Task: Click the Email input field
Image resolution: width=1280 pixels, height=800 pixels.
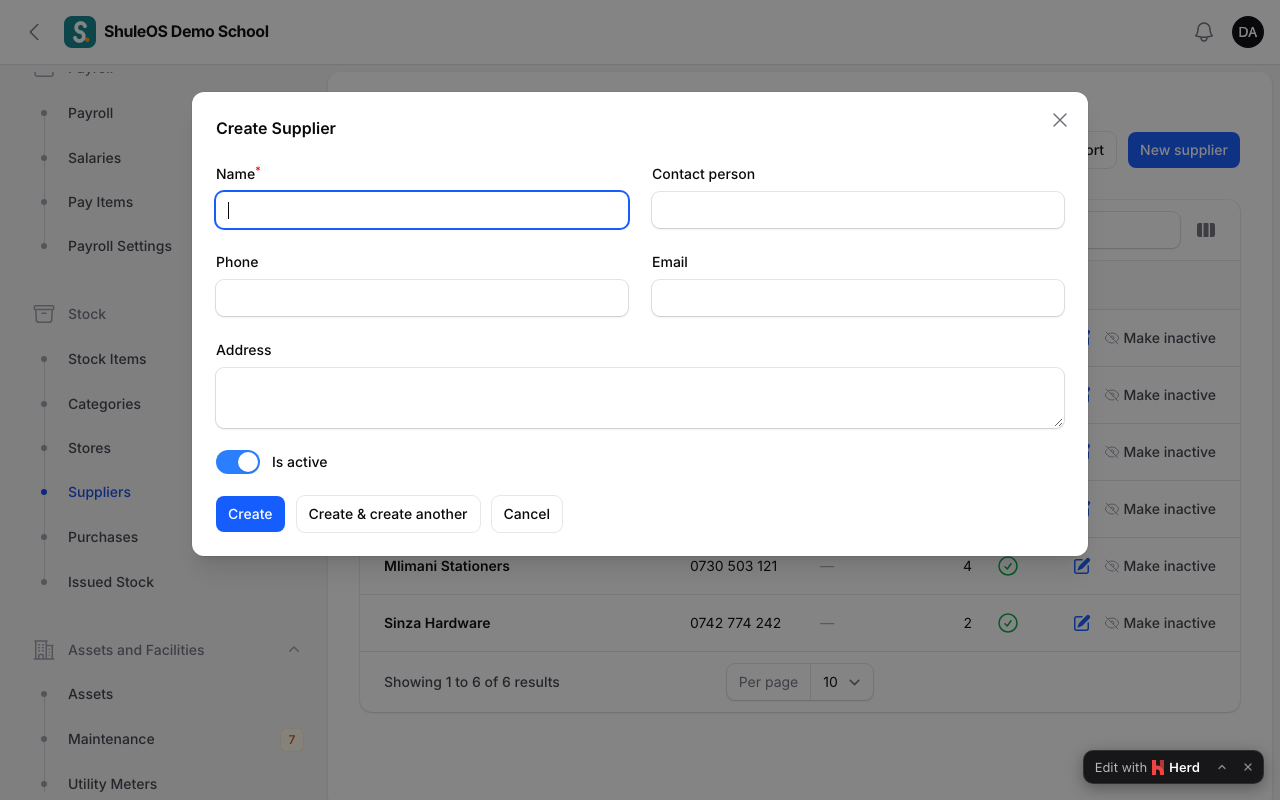Action: 858,298
